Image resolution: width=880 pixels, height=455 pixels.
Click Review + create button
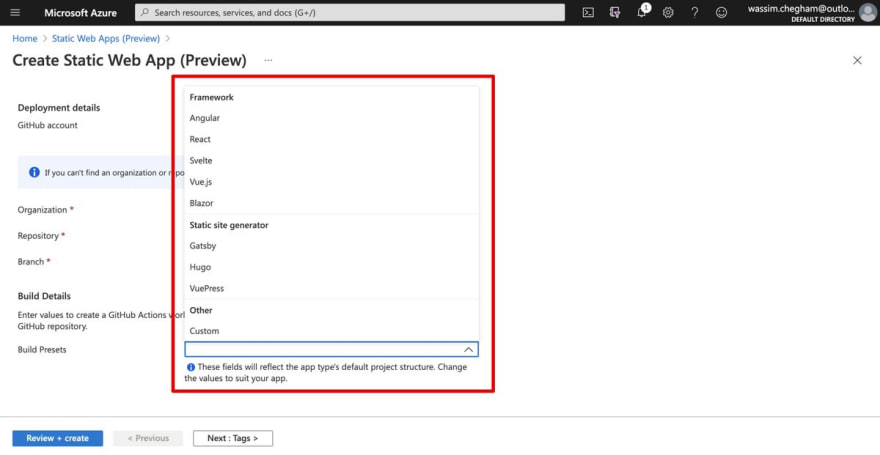[x=58, y=438]
